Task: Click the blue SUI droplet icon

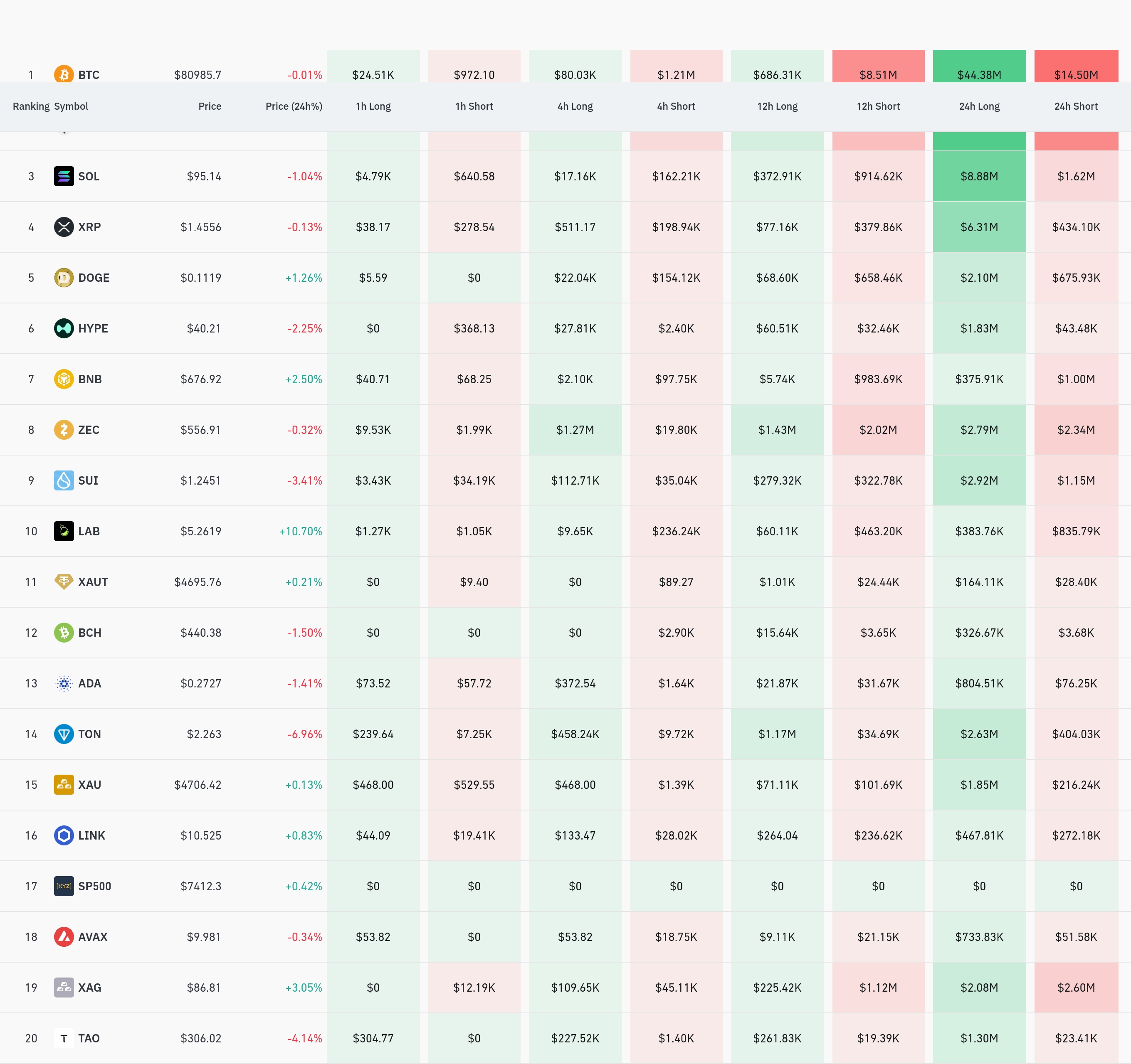Action: [64, 480]
